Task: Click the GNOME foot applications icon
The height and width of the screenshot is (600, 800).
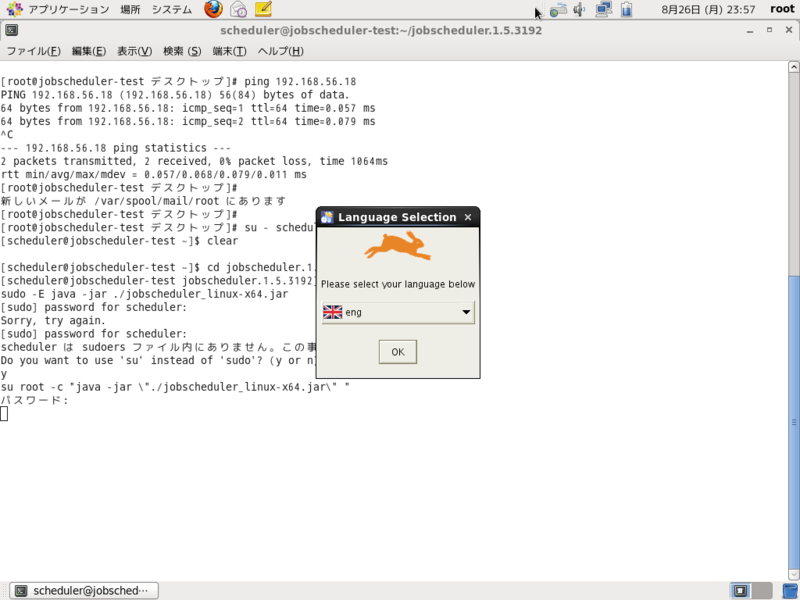Action: pos(15,9)
